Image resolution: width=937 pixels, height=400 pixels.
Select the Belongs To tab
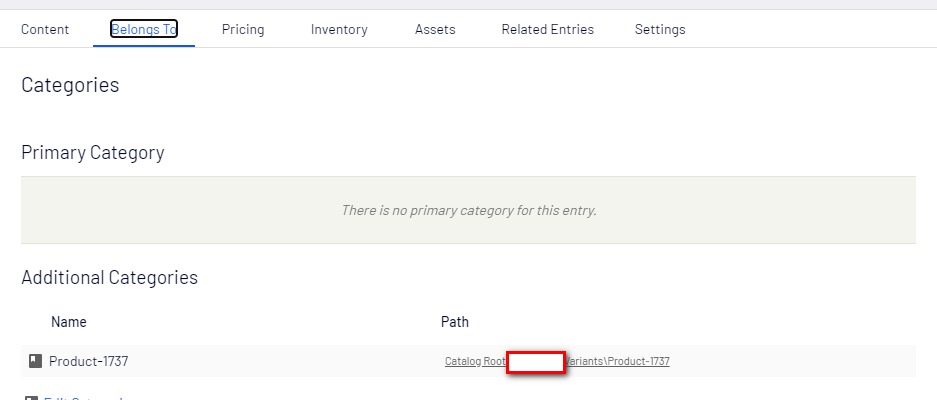[144, 29]
